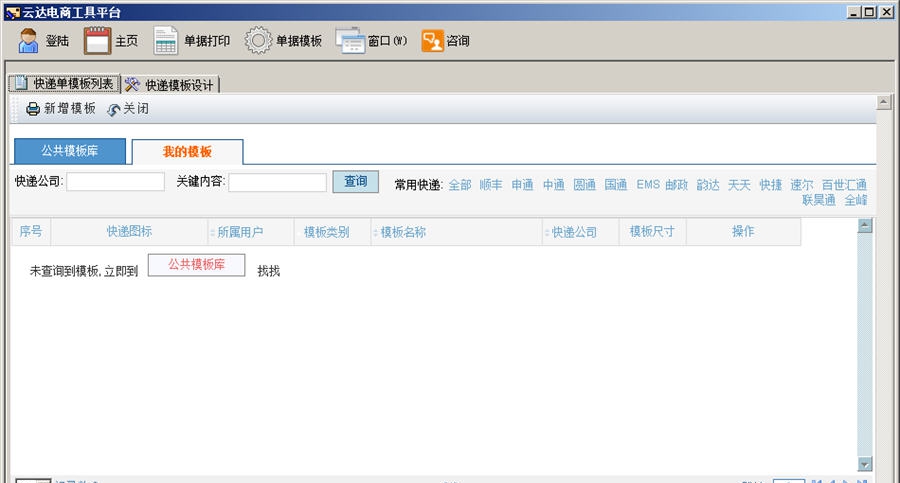Select the 我的模板 tab
This screenshot has height=483, width=900.
click(x=187, y=152)
